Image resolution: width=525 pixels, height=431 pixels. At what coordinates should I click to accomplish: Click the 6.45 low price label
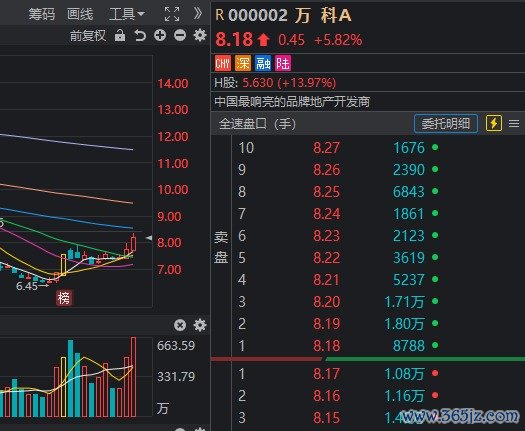coord(27,286)
